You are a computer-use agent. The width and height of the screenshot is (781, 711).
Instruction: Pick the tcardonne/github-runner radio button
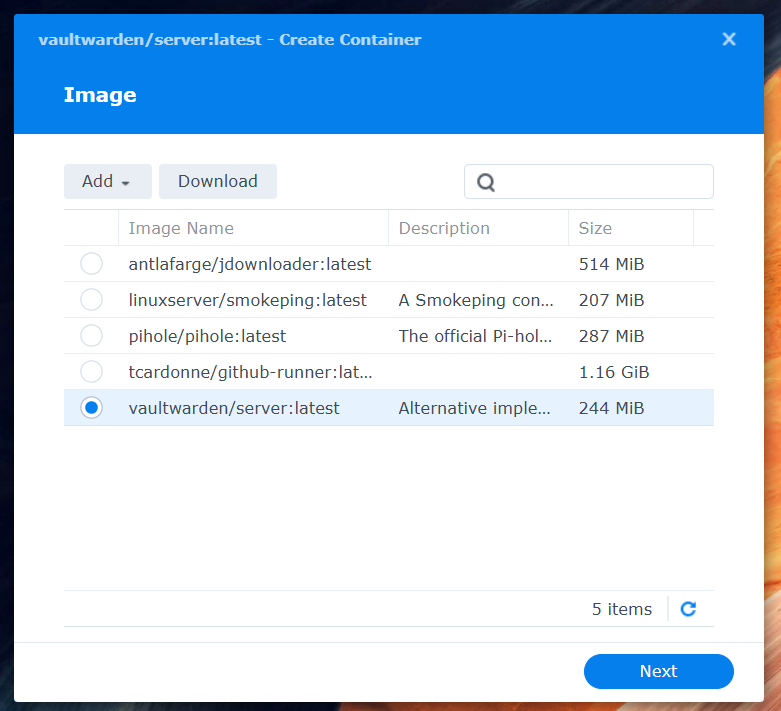coord(91,372)
